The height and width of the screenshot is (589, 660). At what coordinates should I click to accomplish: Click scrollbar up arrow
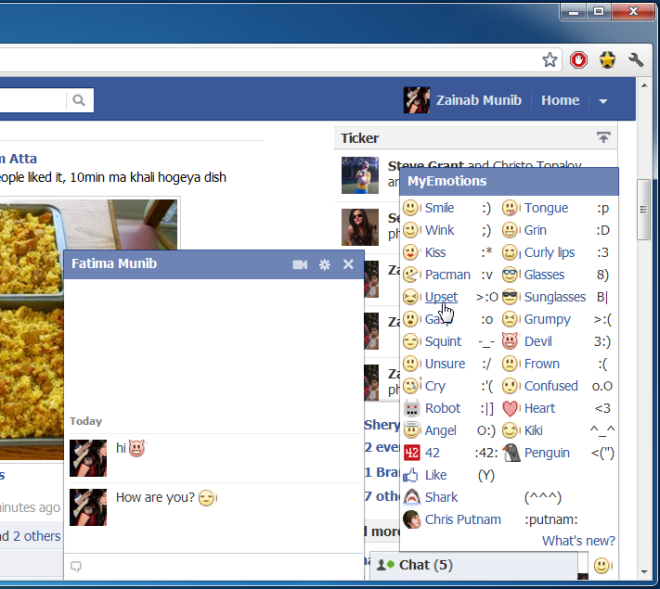pyautogui.click(x=644, y=85)
